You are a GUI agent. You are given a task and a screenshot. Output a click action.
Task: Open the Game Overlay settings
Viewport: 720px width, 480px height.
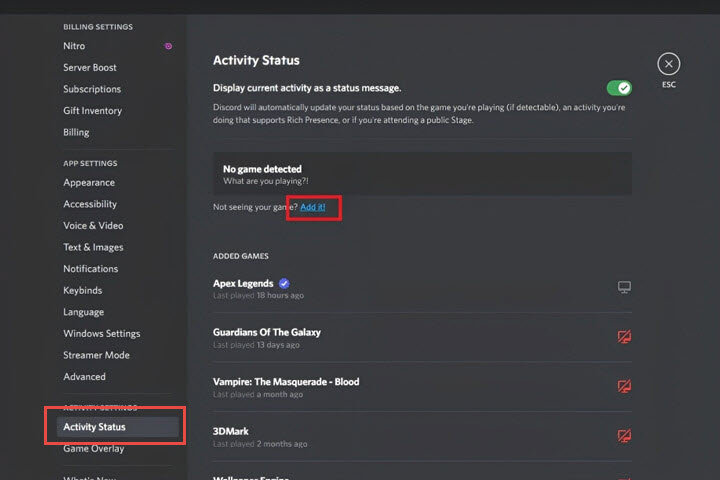click(x=94, y=449)
